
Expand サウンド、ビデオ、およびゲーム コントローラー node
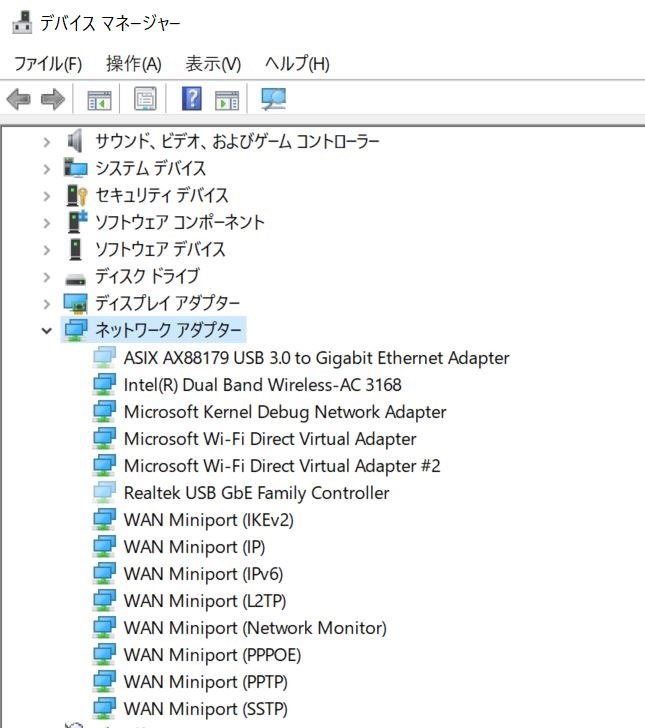coord(46,142)
